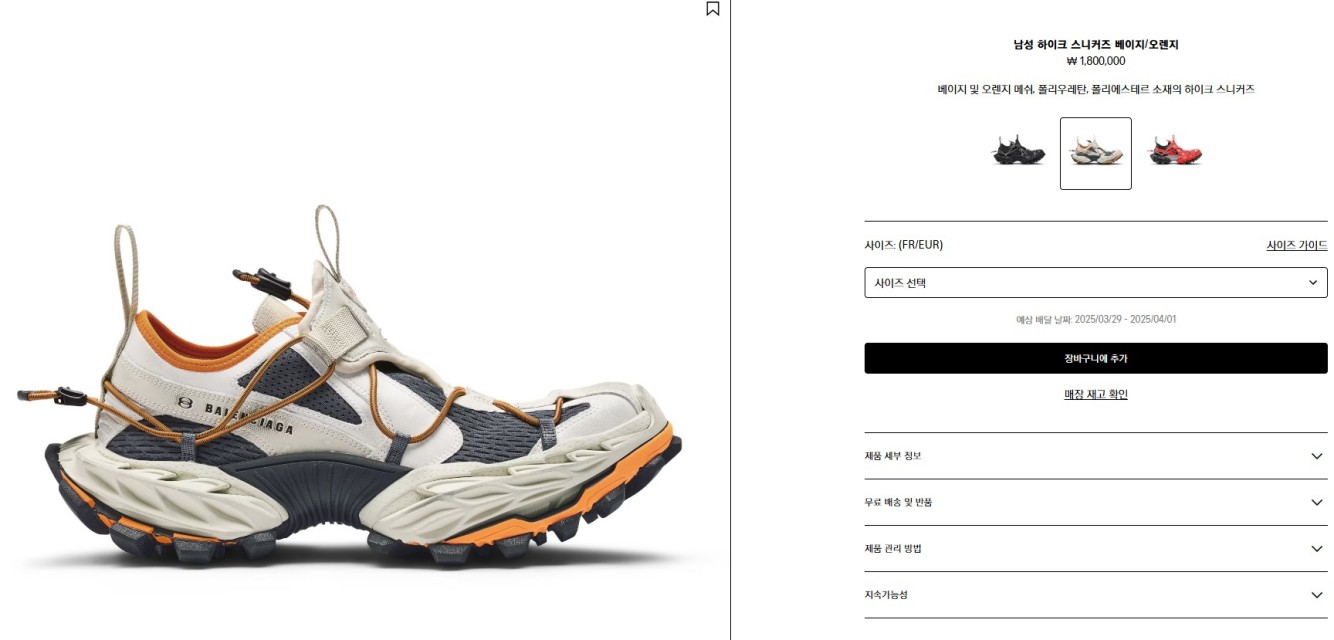Select the beige/orange sneaker variant thumbnail

click(x=1096, y=153)
